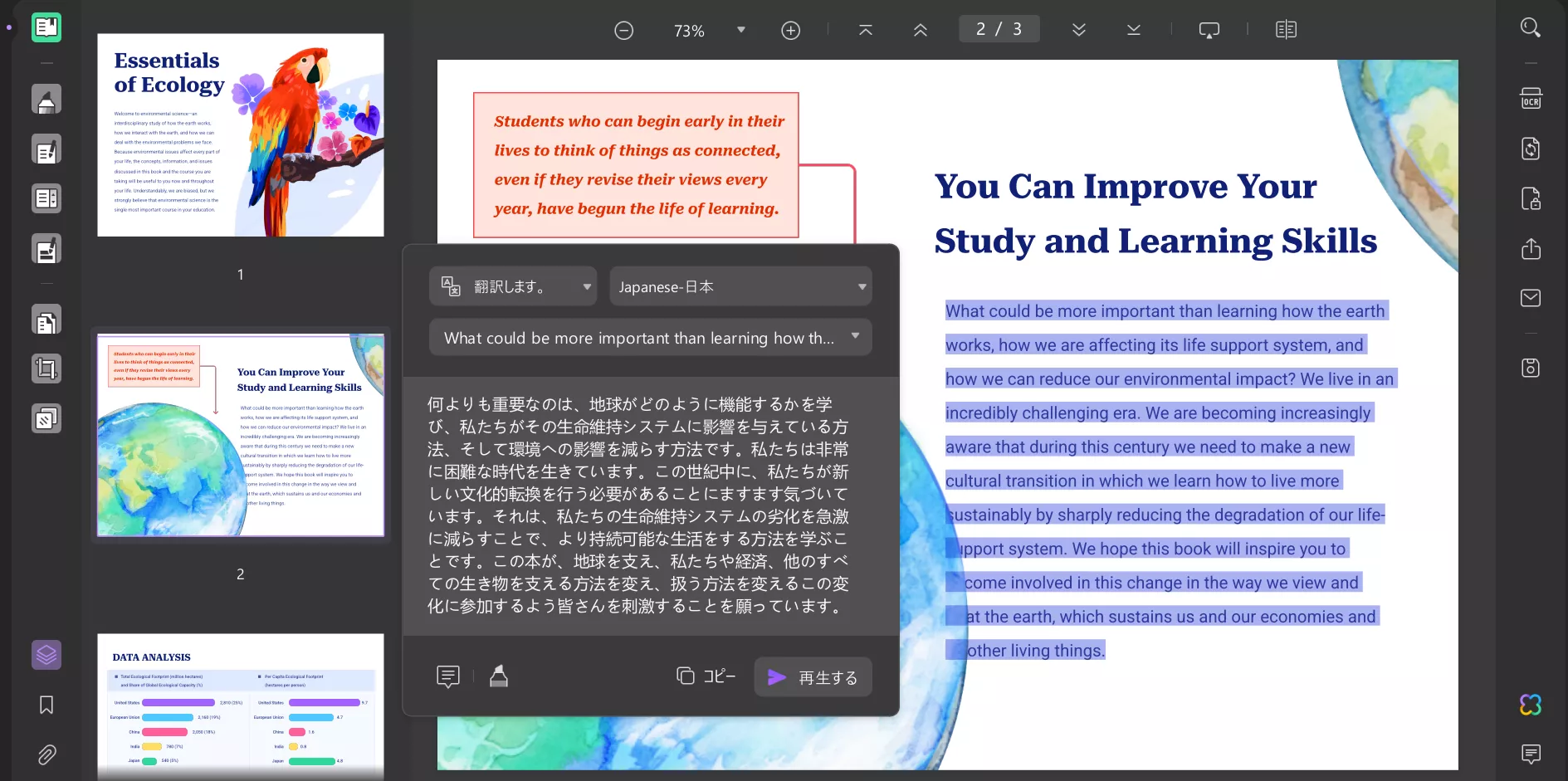Image resolution: width=1568 pixels, height=781 pixels.
Task: Jump to the first page
Action: point(866,30)
